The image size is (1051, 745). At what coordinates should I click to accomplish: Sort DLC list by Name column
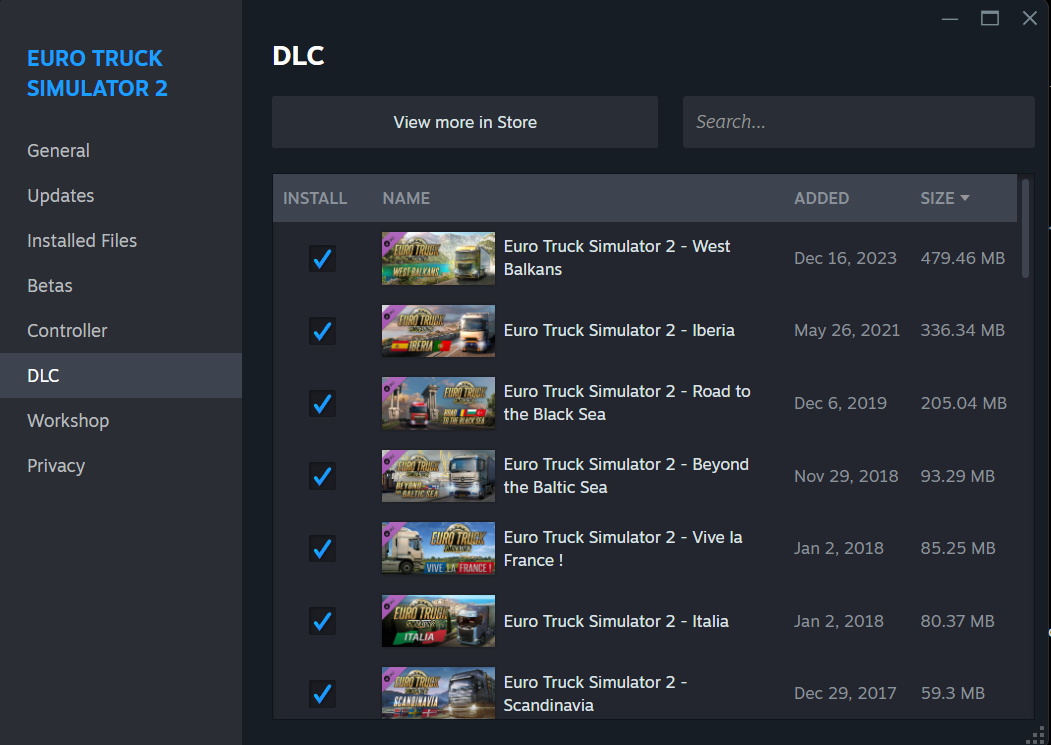[406, 198]
